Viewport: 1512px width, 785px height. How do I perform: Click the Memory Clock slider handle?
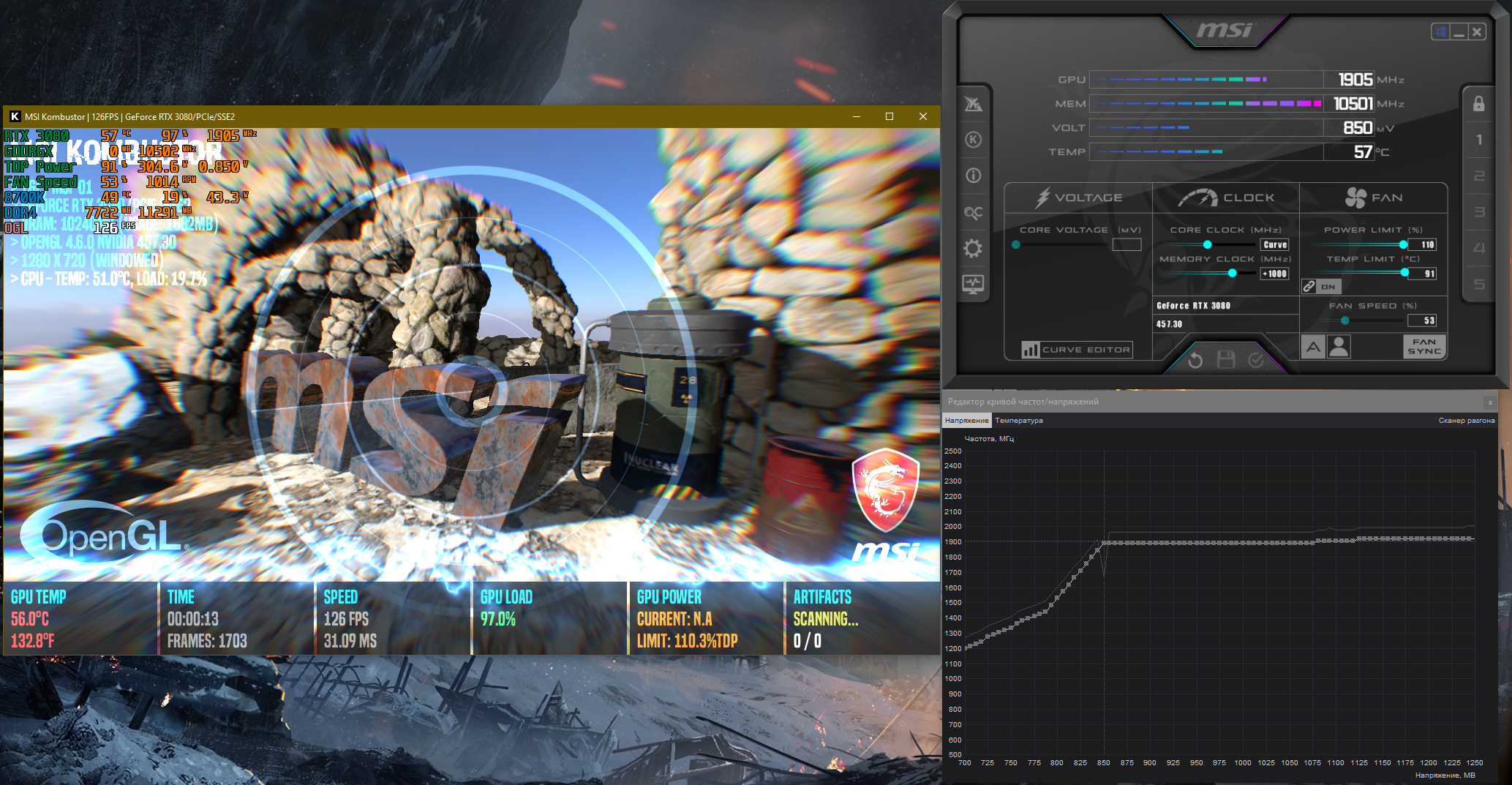(x=1233, y=273)
